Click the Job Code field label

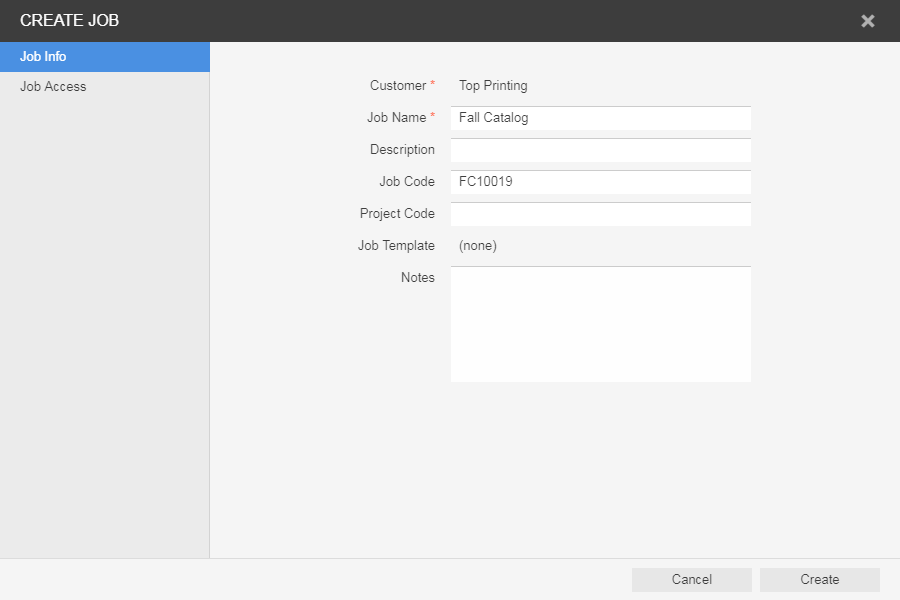(x=407, y=182)
